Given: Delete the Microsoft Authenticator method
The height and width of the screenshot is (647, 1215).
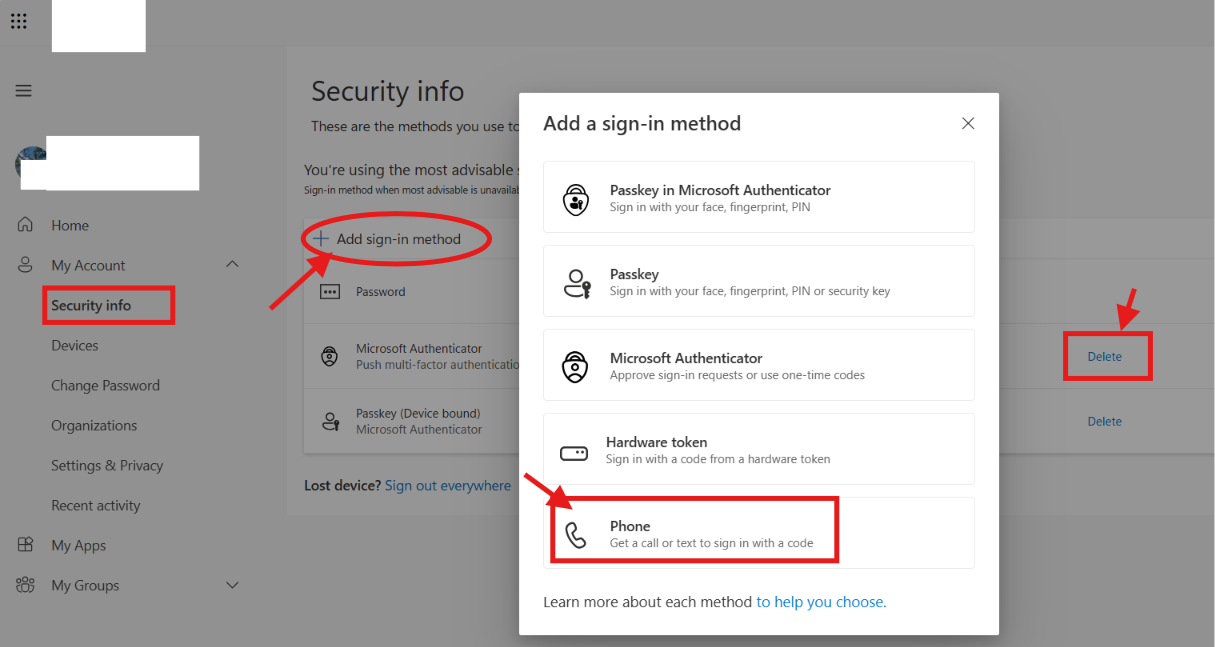Looking at the screenshot, I should click(x=1105, y=357).
